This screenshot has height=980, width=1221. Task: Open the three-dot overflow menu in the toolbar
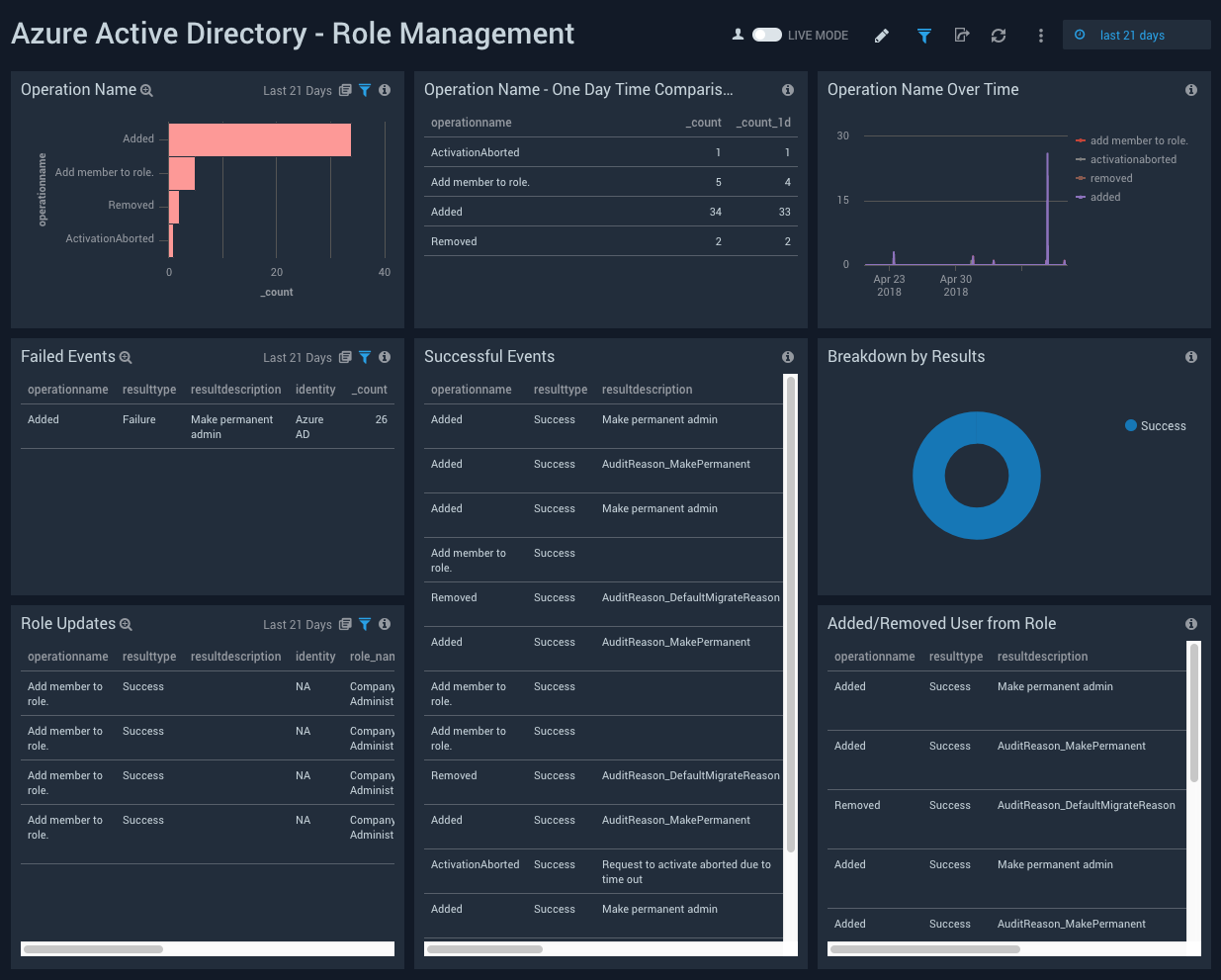tap(1040, 35)
